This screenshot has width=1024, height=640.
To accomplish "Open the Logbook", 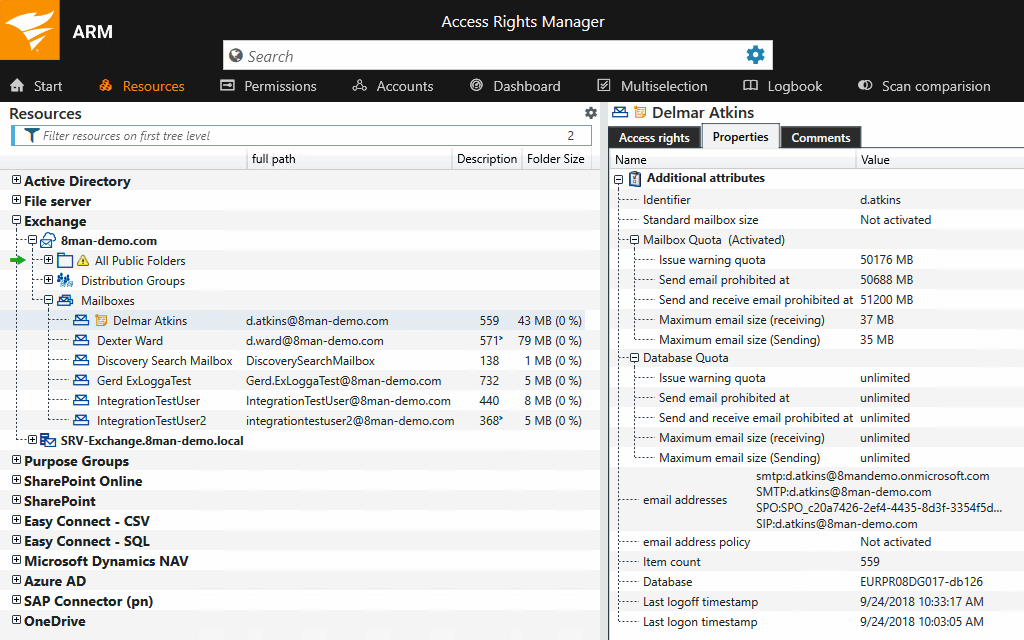I will 783,86.
